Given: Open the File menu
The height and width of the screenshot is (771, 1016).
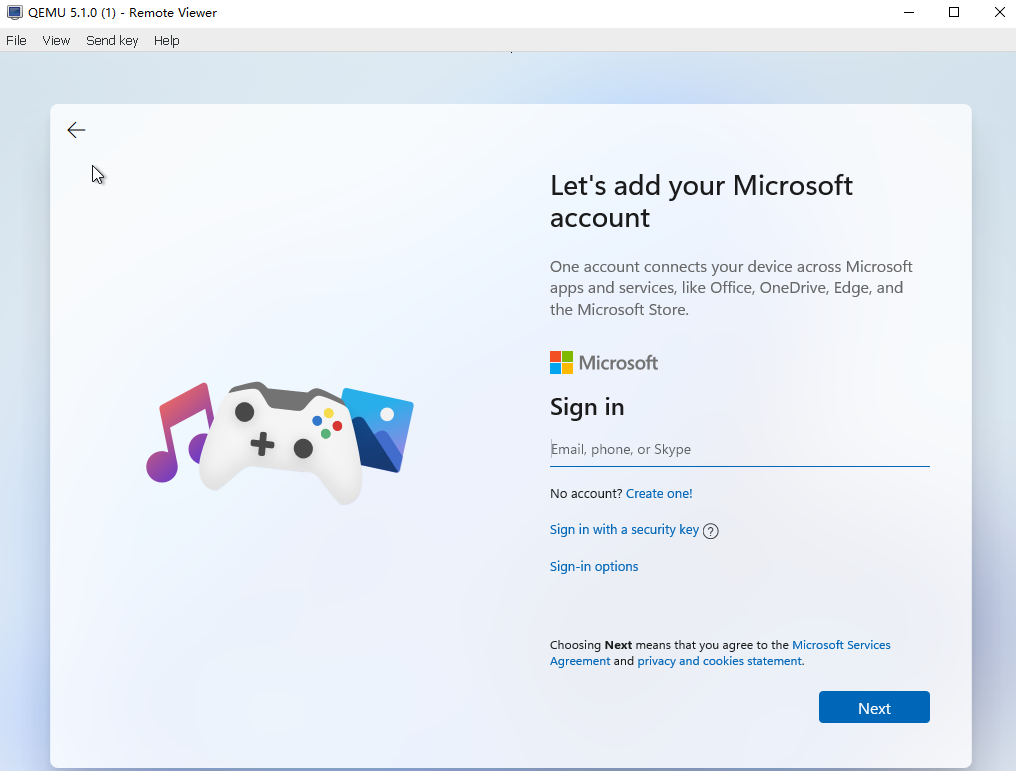Looking at the screenshot, I should click(x=16, y=41).
